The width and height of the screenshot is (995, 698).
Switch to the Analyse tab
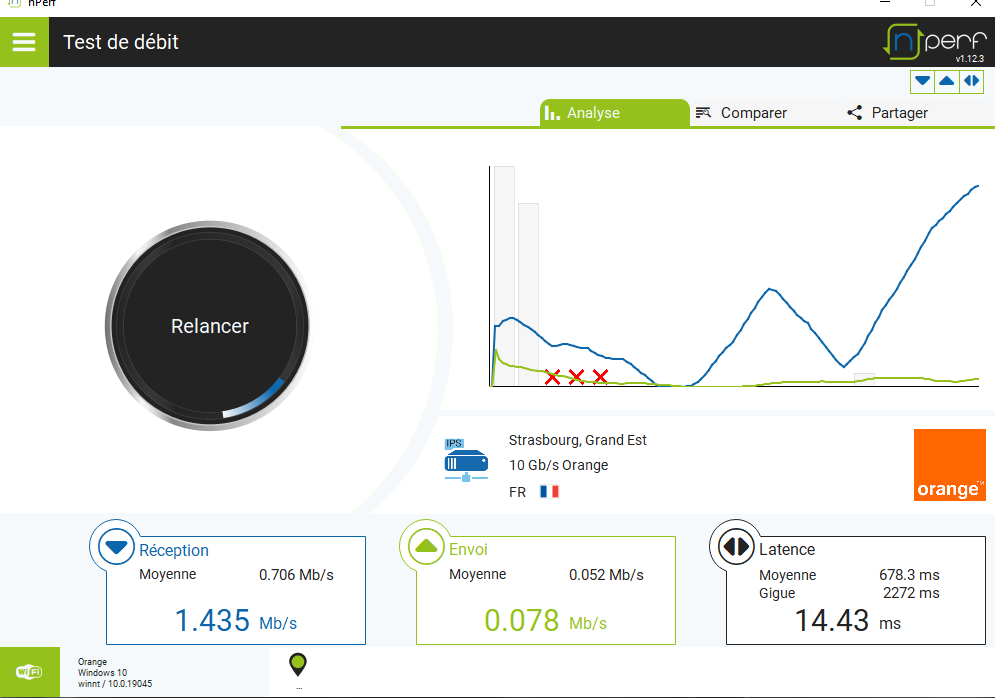point(614,113)
